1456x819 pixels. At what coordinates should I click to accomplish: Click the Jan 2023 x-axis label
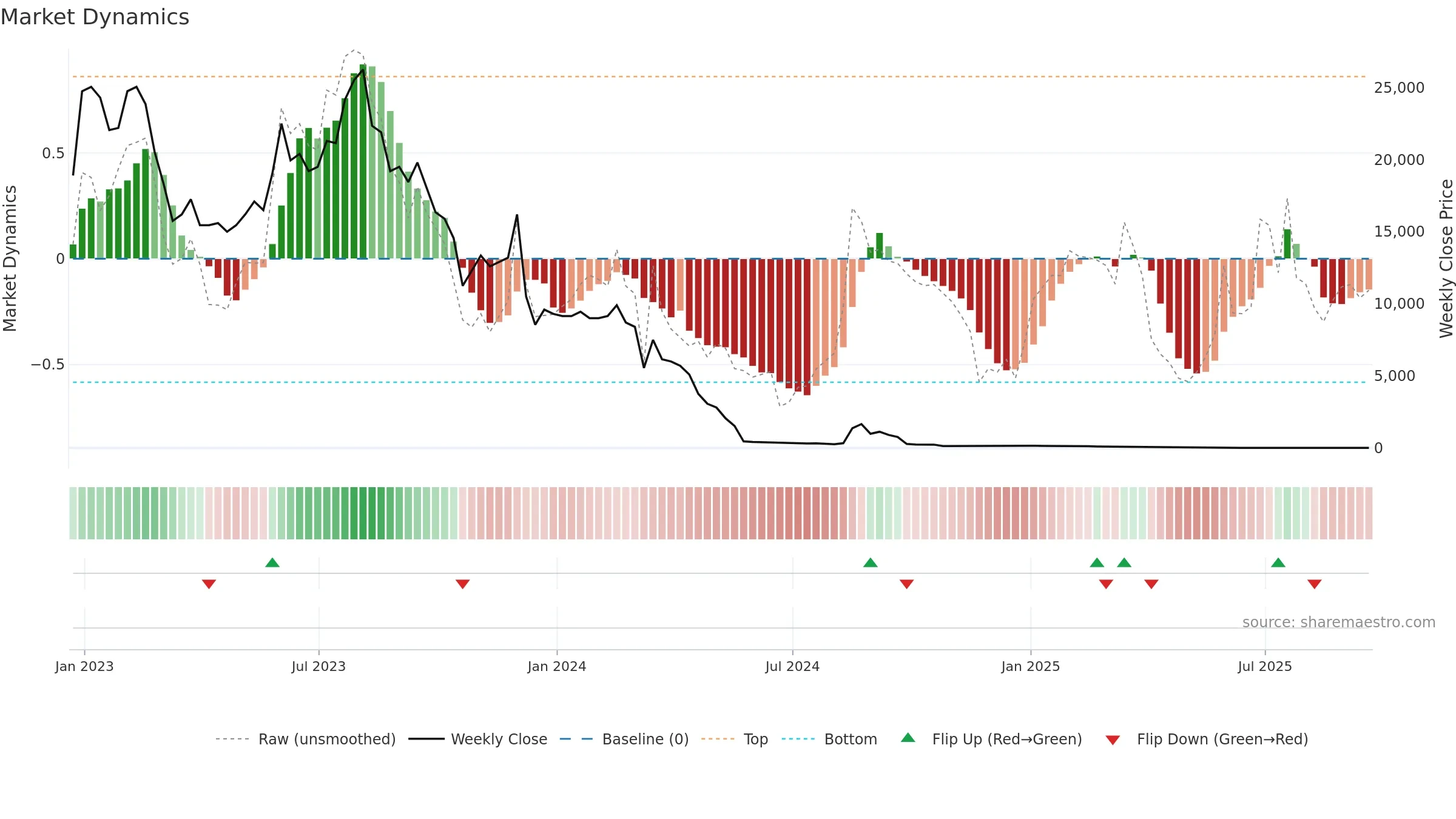[x=84, y=666]
